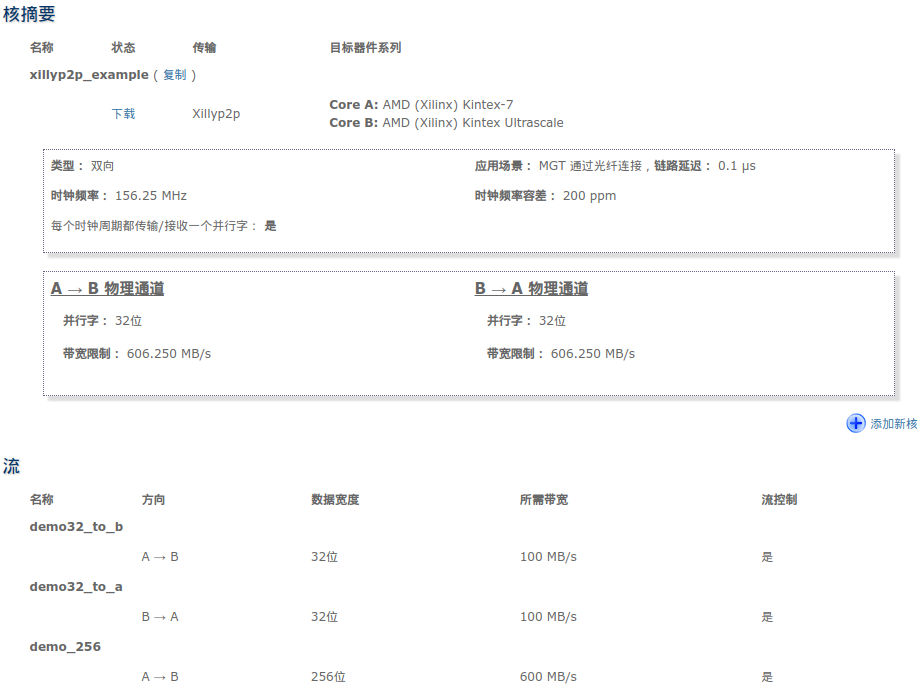
Task: Click the 32位 data width of demo32_to_a
Action: (325, 617)
